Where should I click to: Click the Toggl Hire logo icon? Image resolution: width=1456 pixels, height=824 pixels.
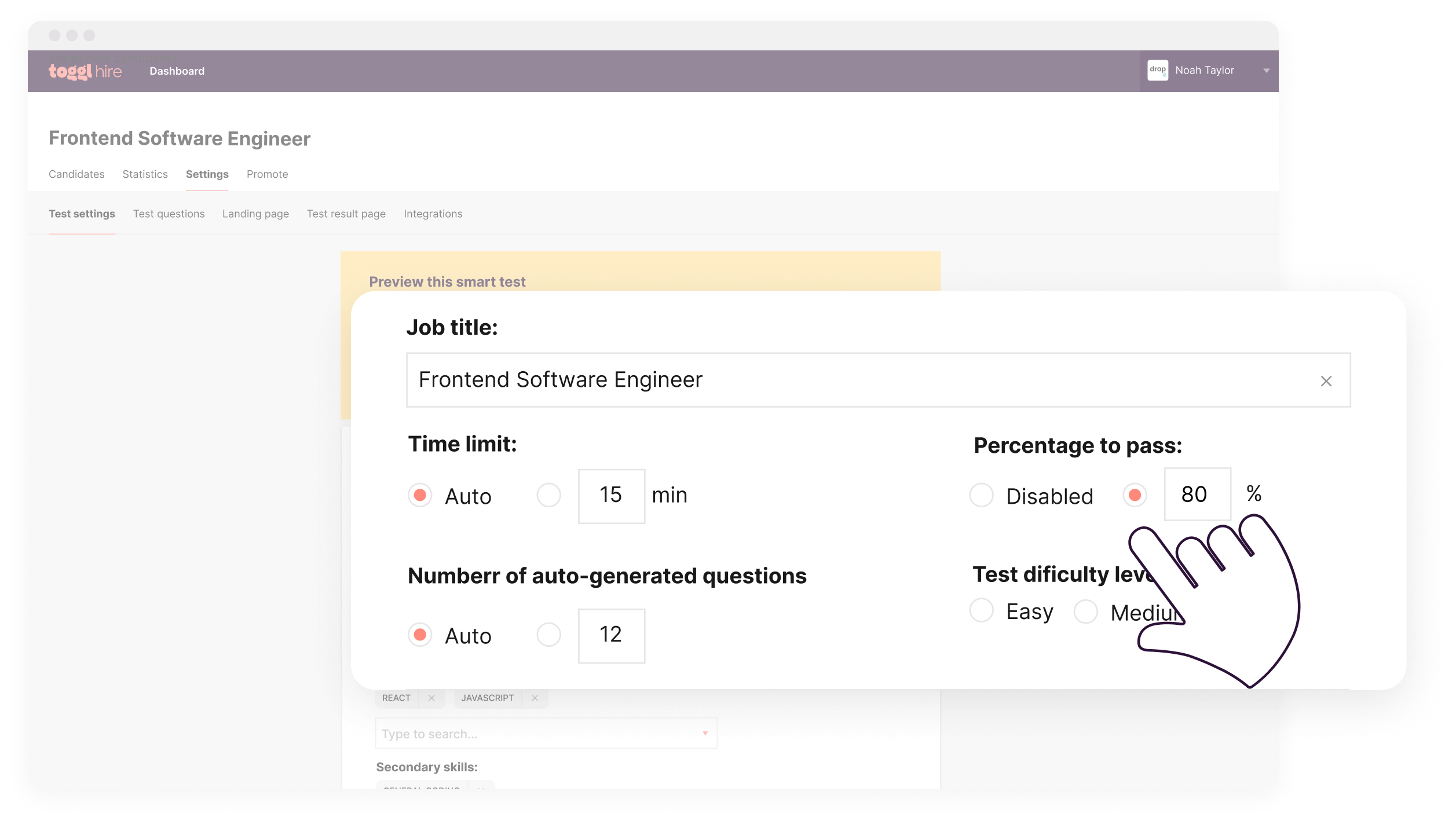[85, 70]
